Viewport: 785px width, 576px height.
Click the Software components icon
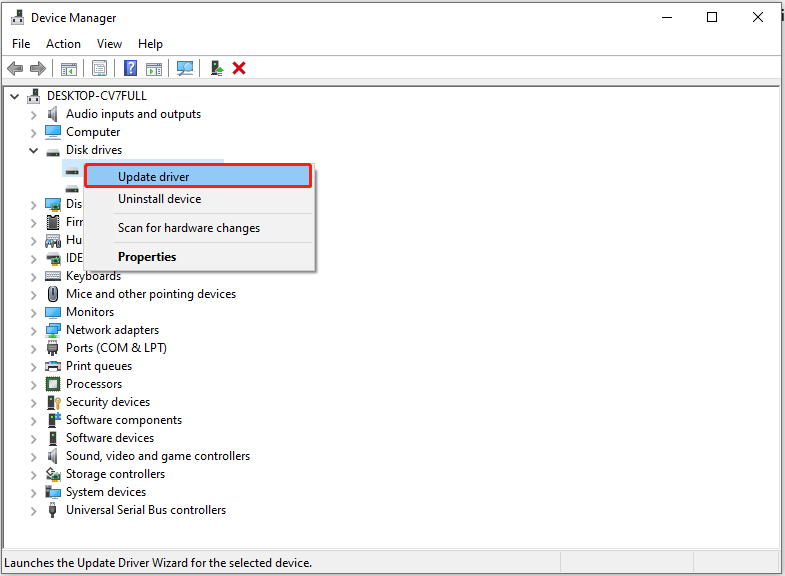(x=54, y=420)
